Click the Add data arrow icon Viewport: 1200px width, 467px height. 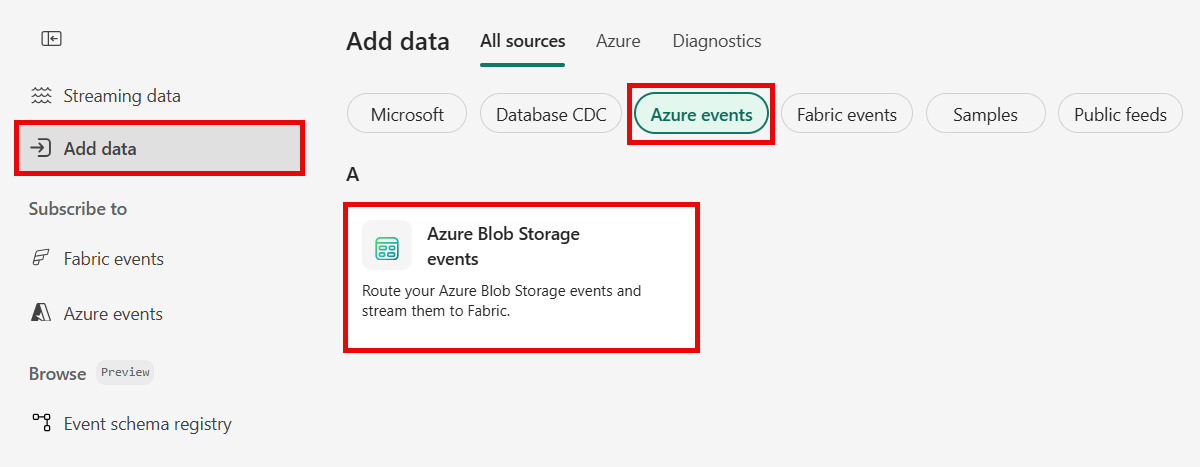coord(41,149)
